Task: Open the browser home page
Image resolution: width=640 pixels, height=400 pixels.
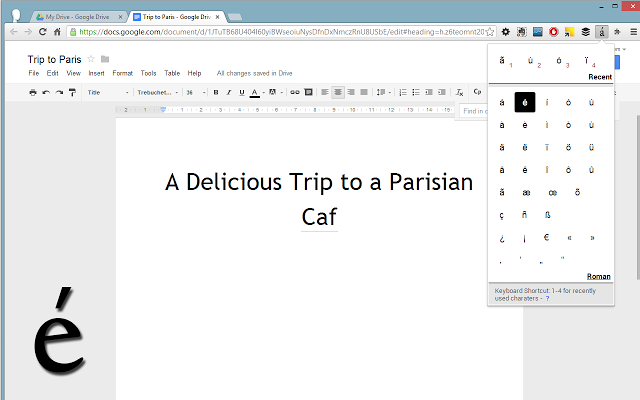Action: [57, 32]
